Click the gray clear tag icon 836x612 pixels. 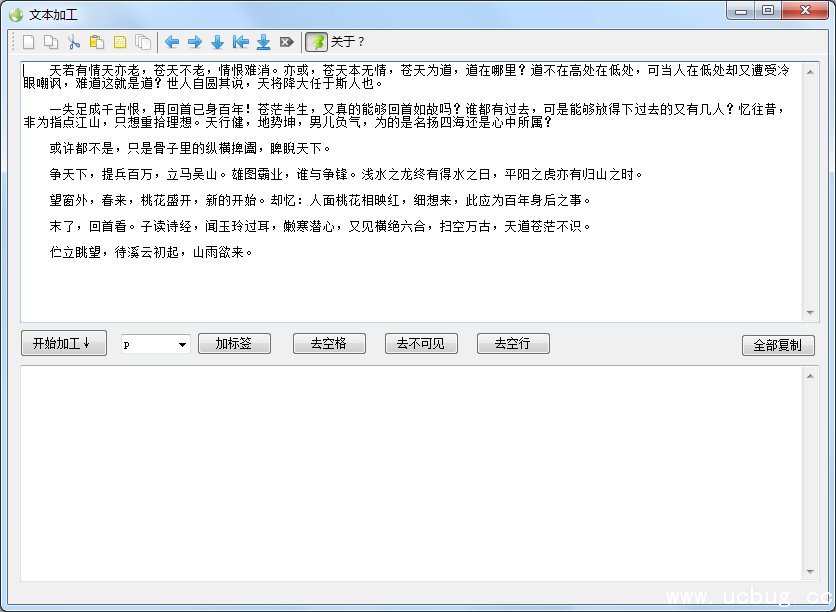[287, 42]
